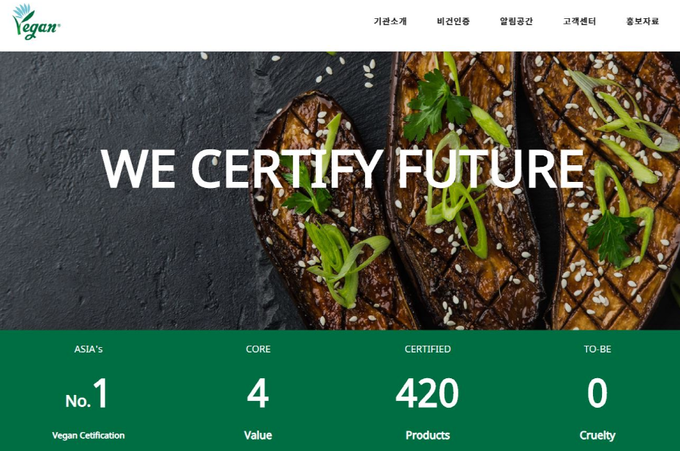Click the Vegan Cetification label
Viewport: 680px width, 451px height.
[88, 435]
